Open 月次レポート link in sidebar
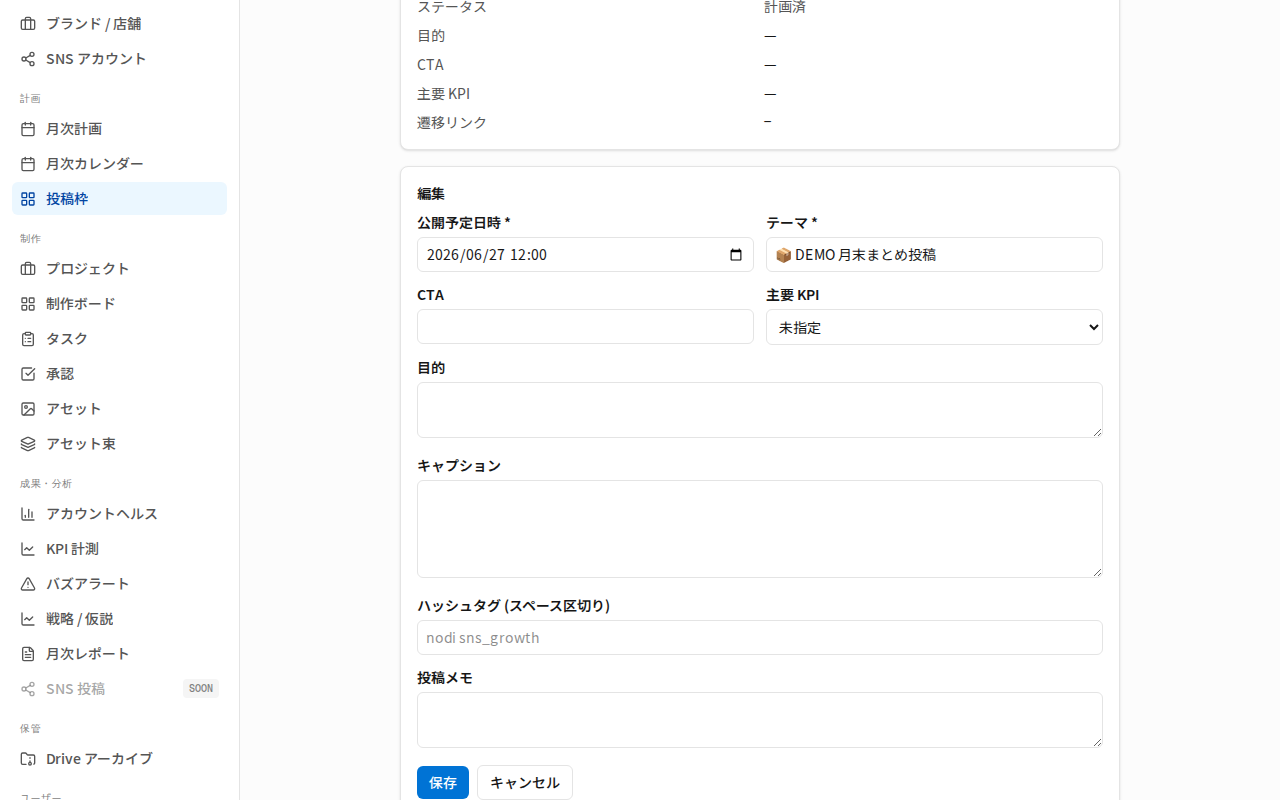The width and height of the screenshot is (1280, 800). pyautogui.click(x=119, y=654)
